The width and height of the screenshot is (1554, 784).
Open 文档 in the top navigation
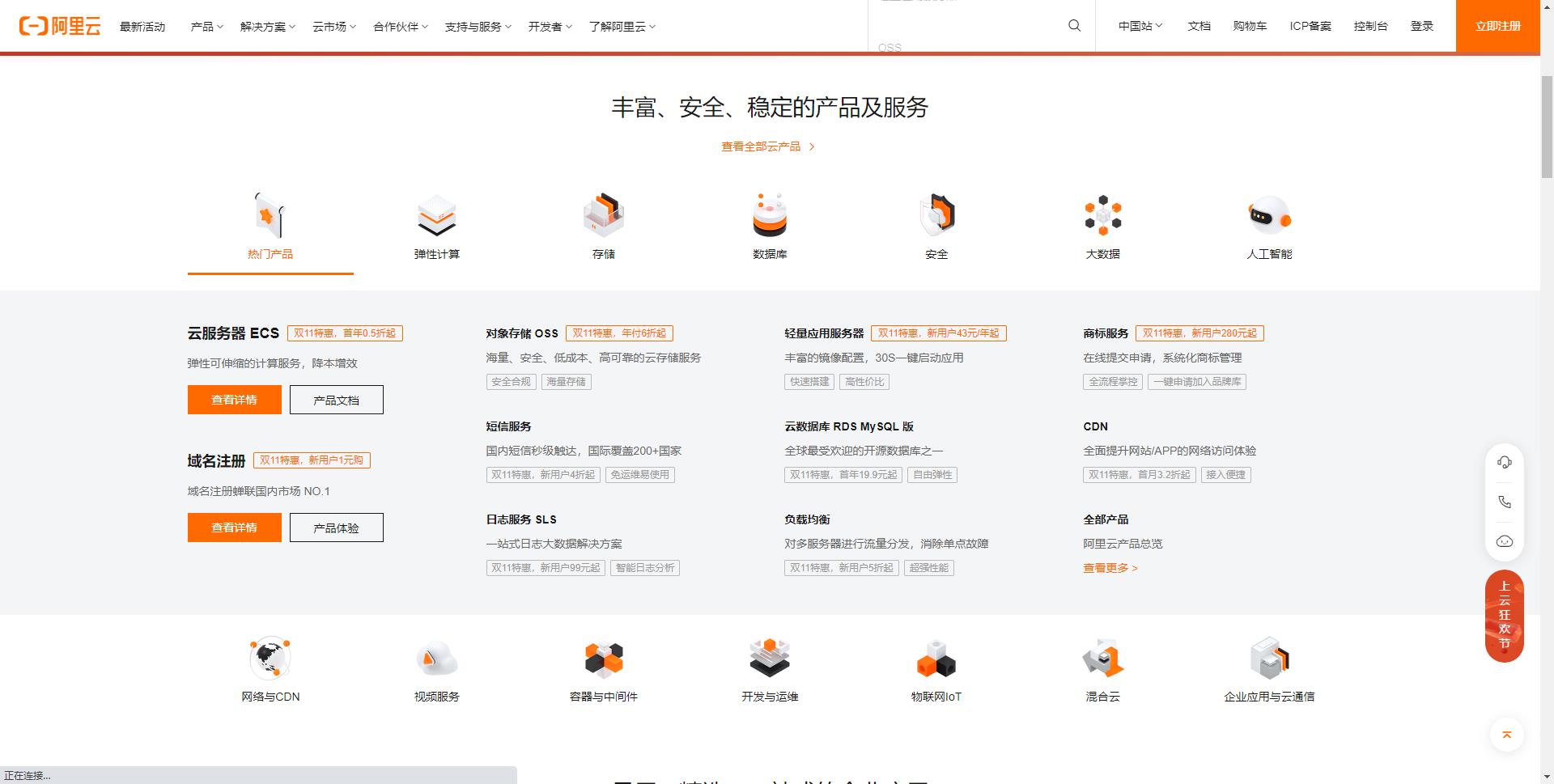click(x=1199, y=26)
